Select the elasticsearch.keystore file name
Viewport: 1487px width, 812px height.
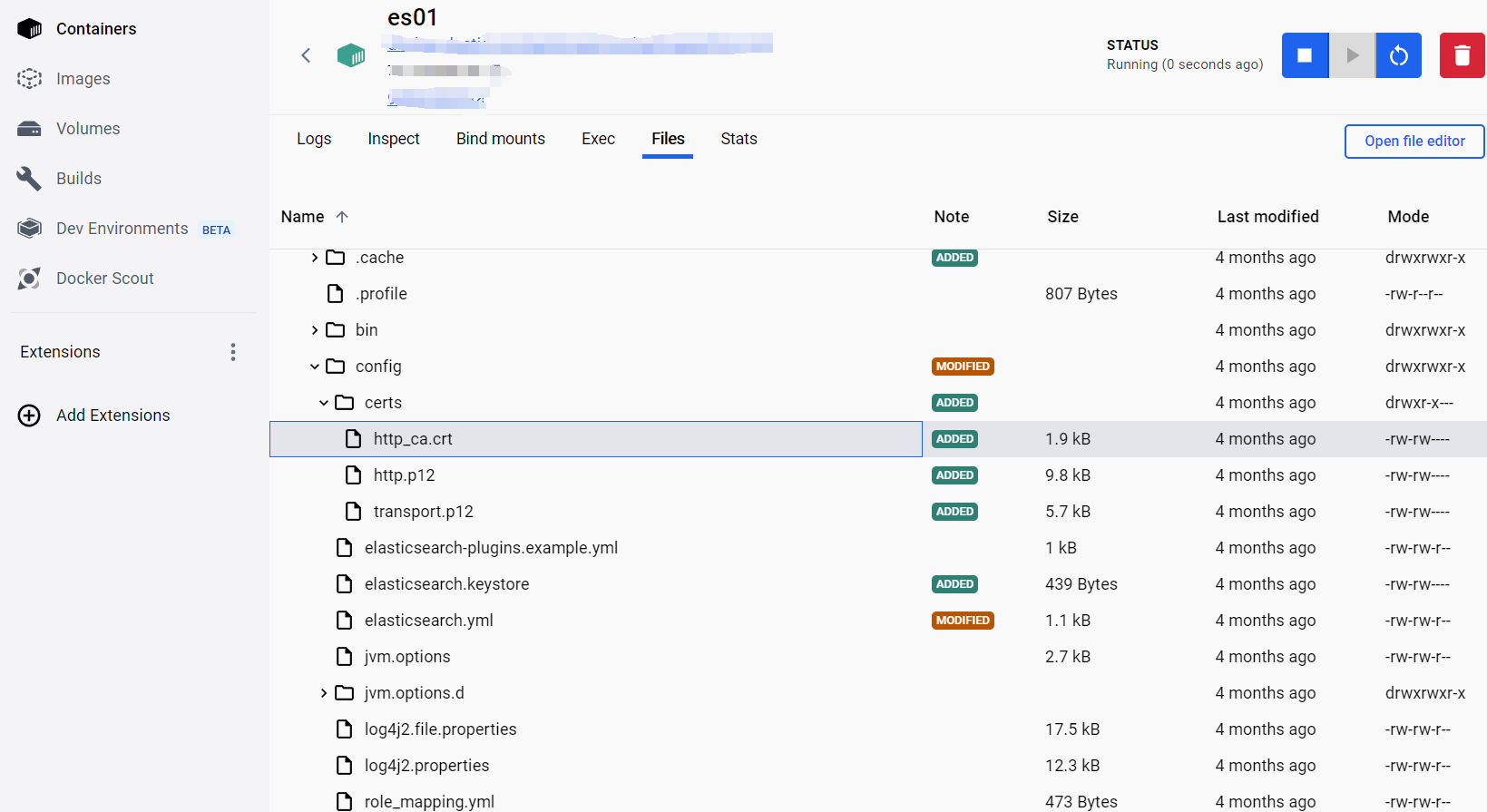(x=447, y=584)
